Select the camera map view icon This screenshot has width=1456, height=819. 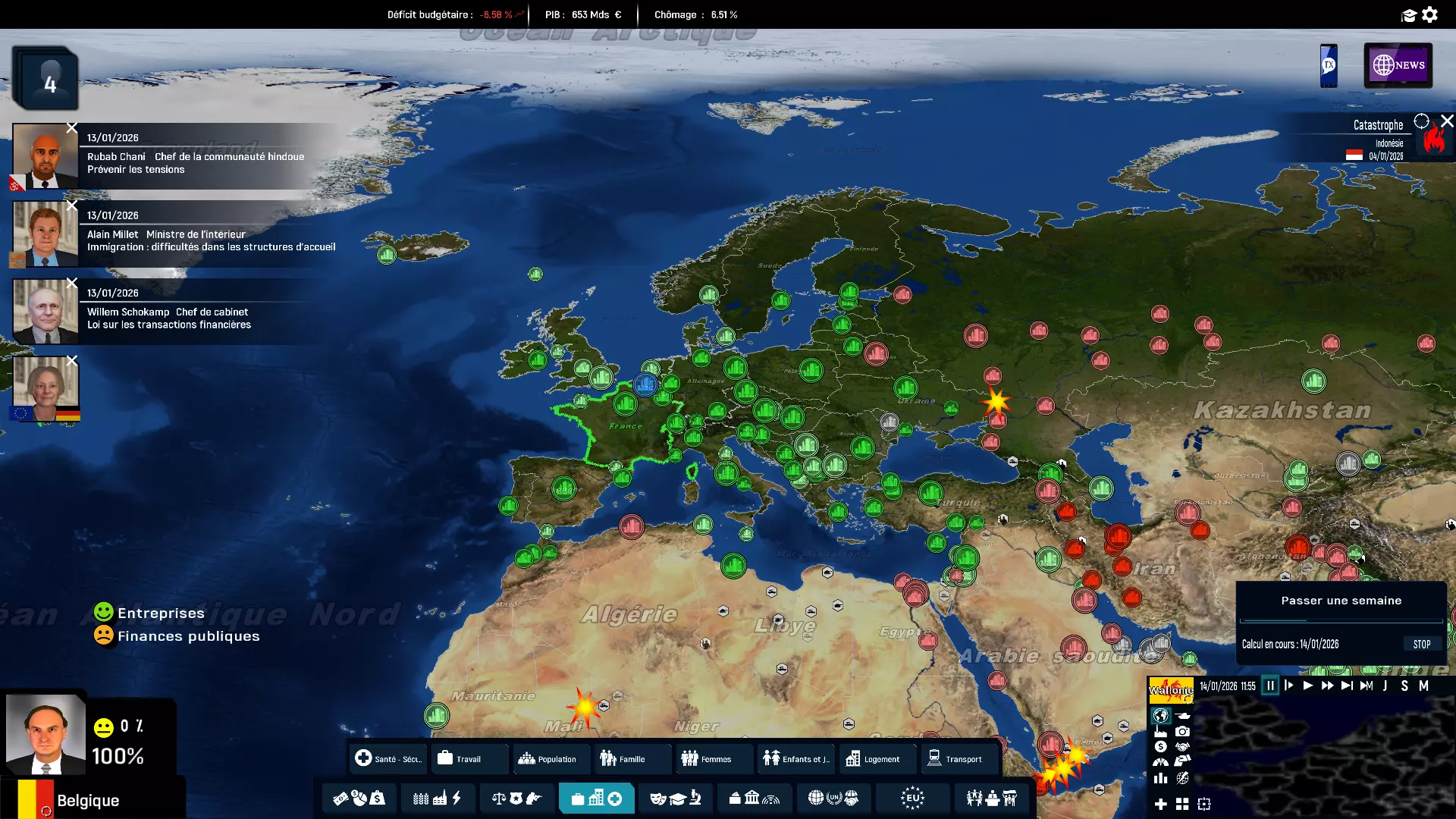[x=1182, y=732]
